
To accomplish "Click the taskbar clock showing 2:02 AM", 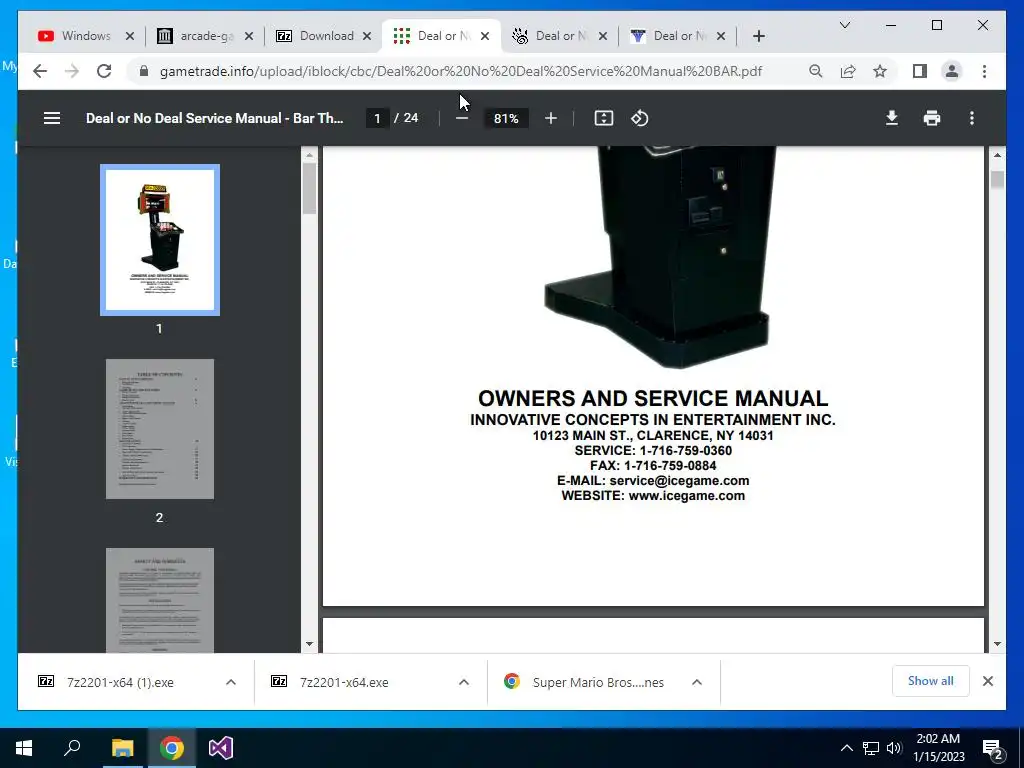I will 938,748.
